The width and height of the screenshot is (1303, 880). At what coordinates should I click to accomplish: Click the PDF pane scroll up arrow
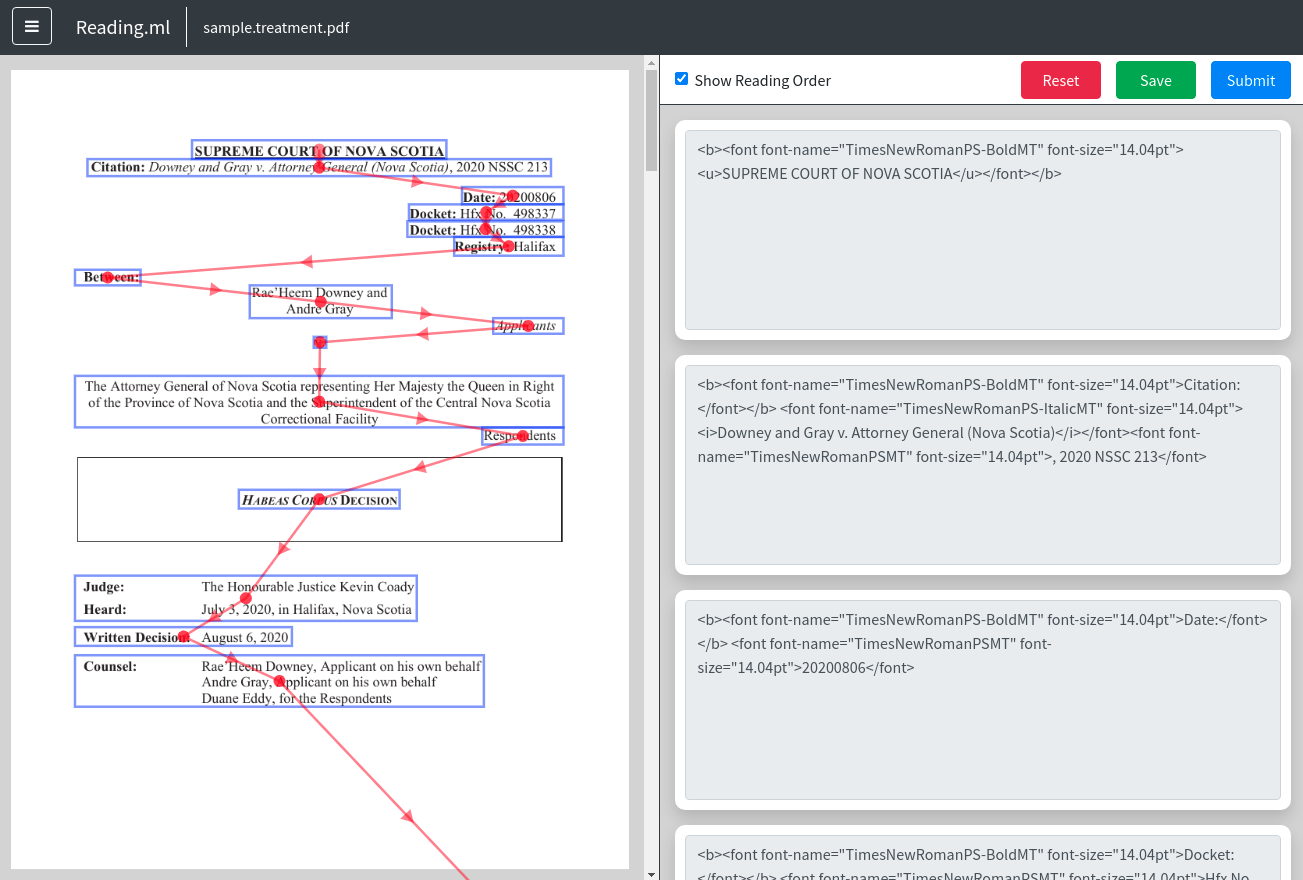652,62
